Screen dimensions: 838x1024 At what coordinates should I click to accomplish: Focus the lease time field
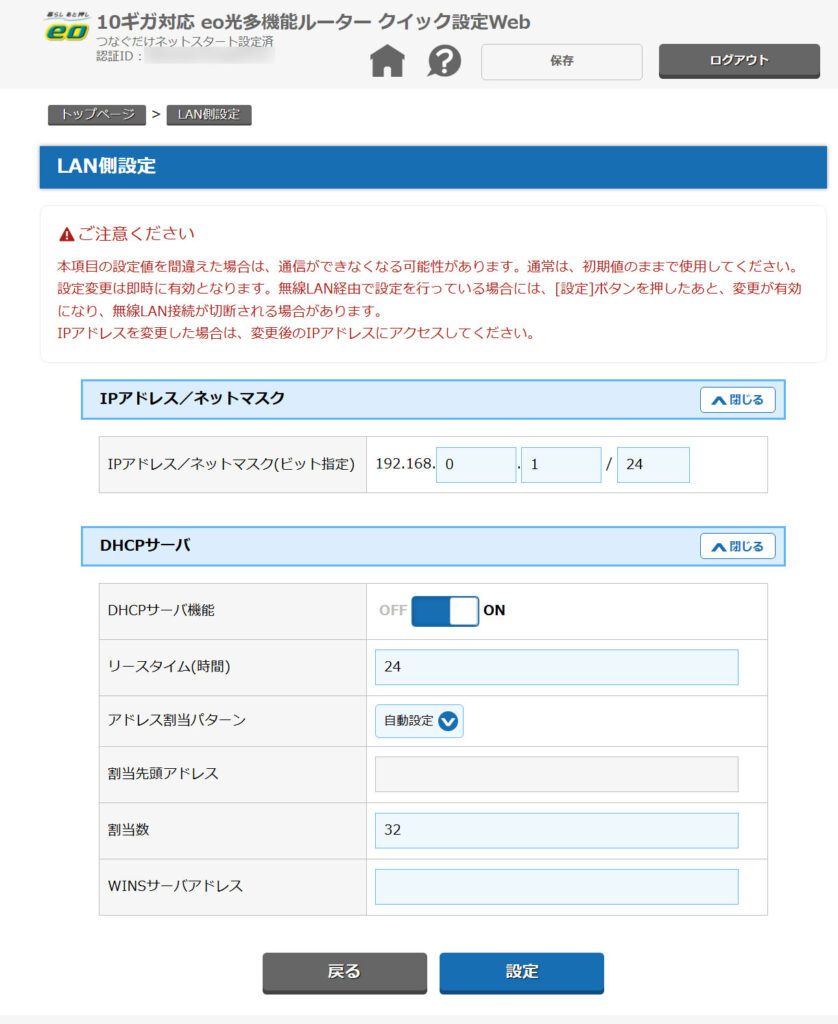click(556, 667)
